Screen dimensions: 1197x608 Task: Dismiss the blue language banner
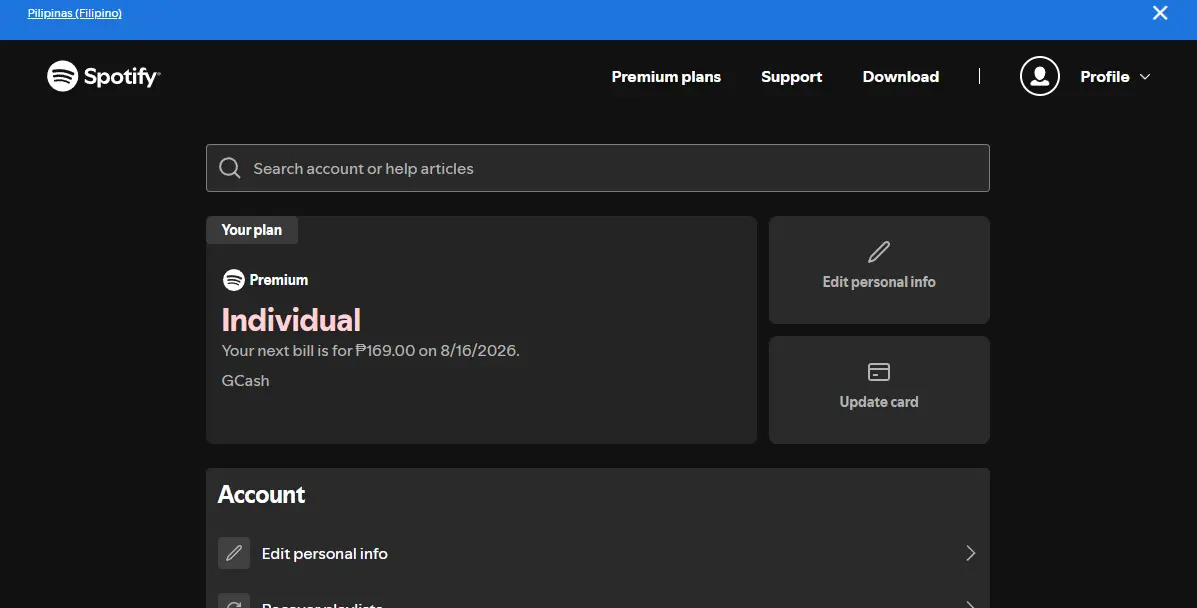pos(1160,13)
